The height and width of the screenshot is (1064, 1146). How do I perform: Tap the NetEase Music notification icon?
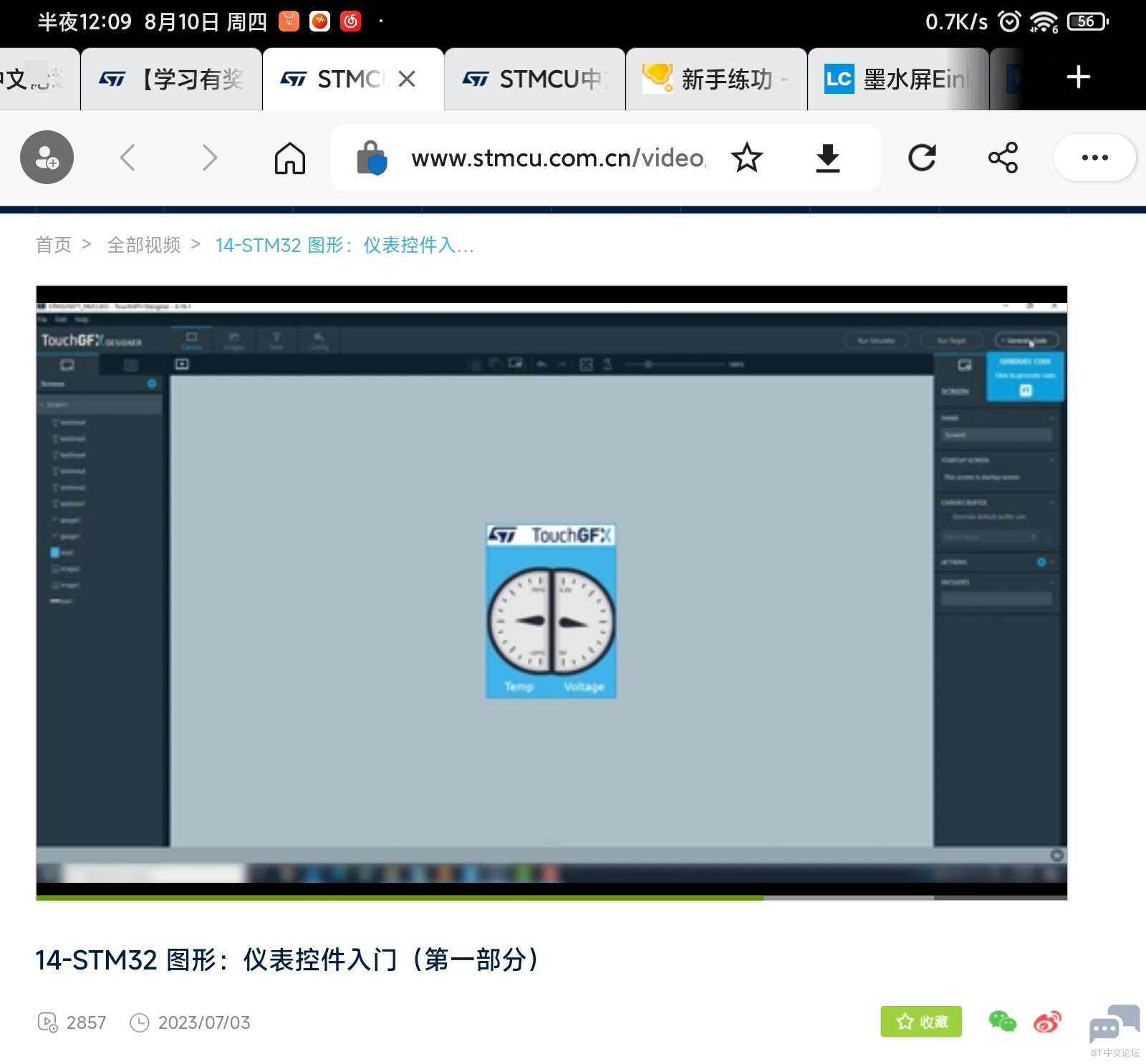pyautogui.click(x=351, y=21)
